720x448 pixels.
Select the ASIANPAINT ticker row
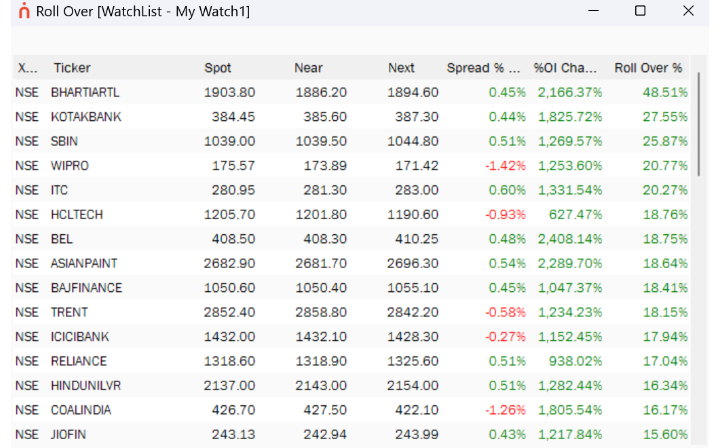[x=351, y=263]
